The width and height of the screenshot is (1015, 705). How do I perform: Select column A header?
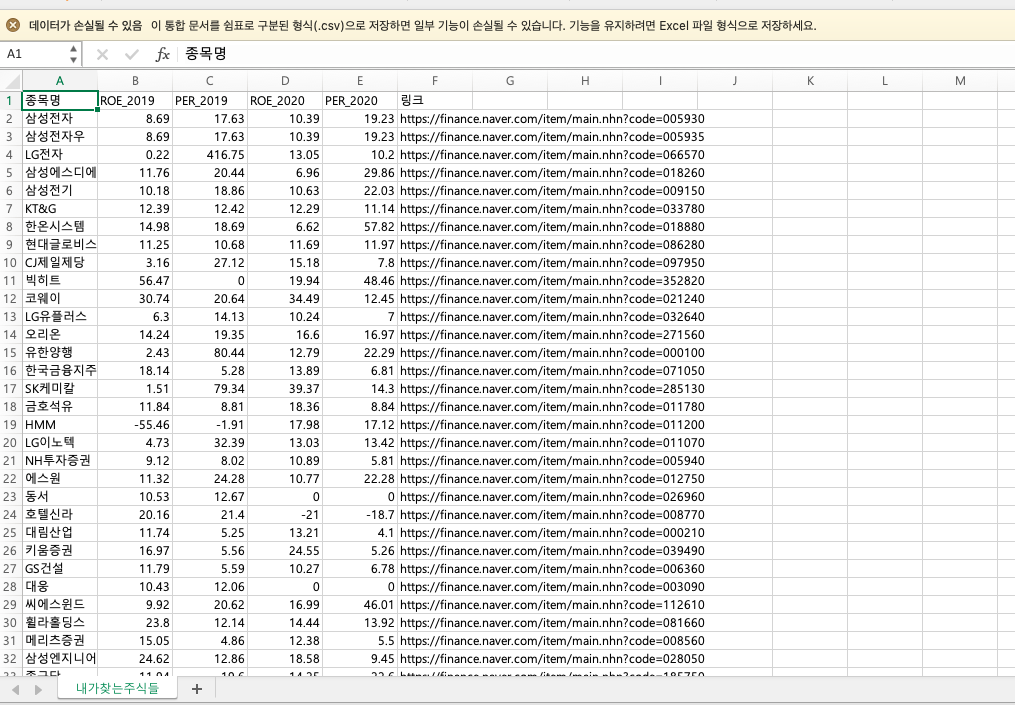pos(60,81)
